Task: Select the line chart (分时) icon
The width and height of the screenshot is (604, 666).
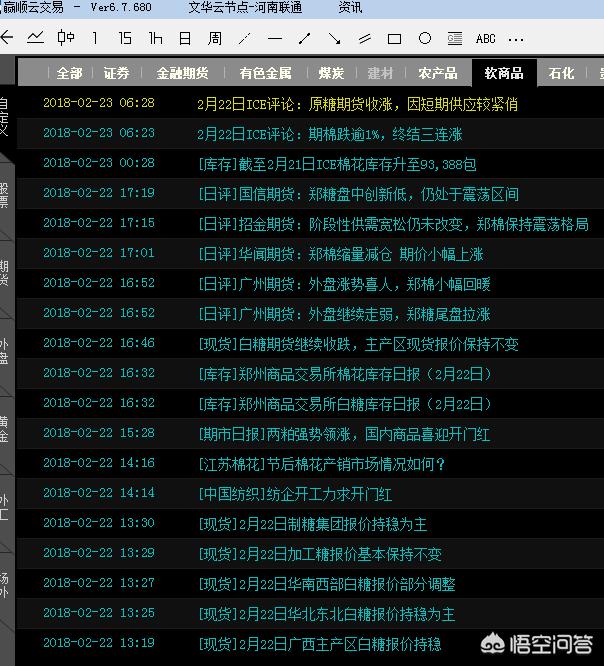Action: pyautogui.click(x=36, y=39)
